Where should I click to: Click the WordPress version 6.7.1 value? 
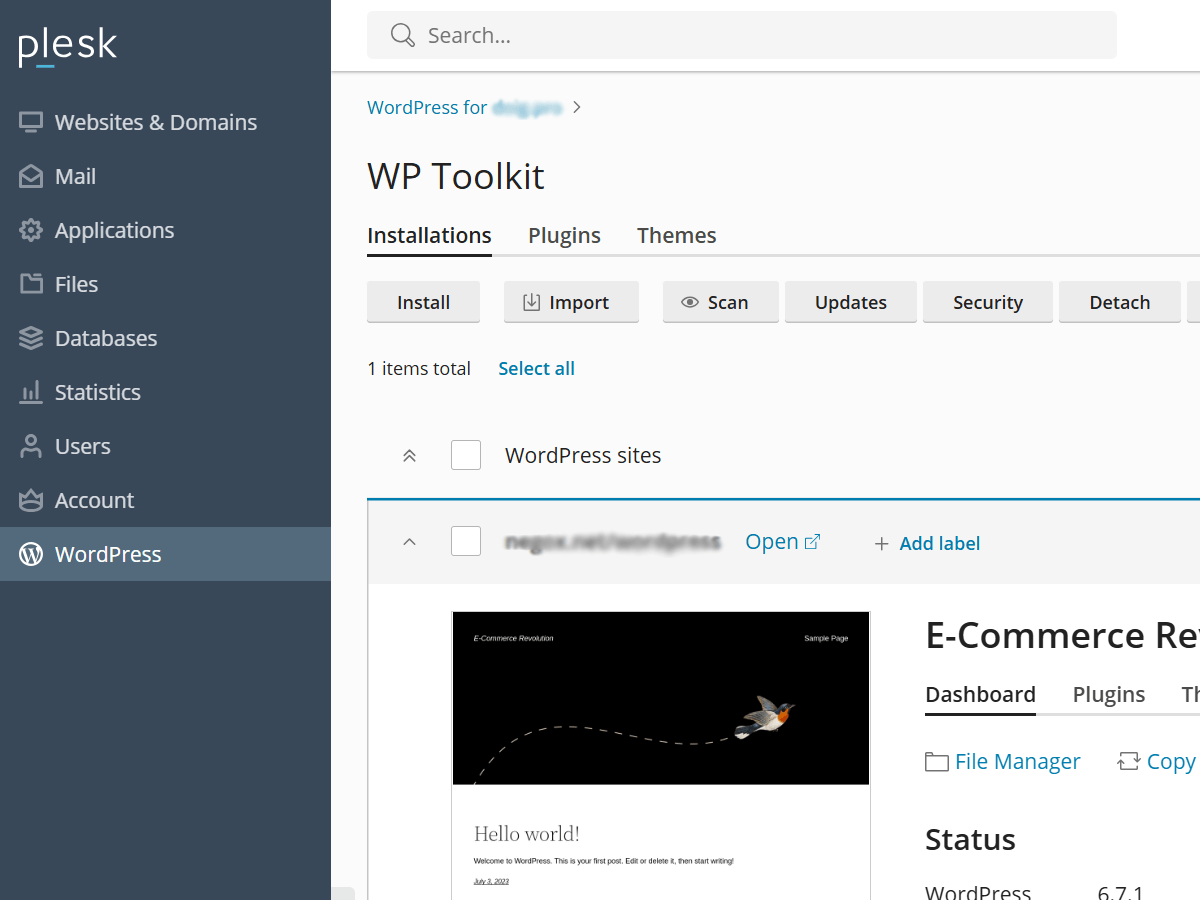(1120, 892)
